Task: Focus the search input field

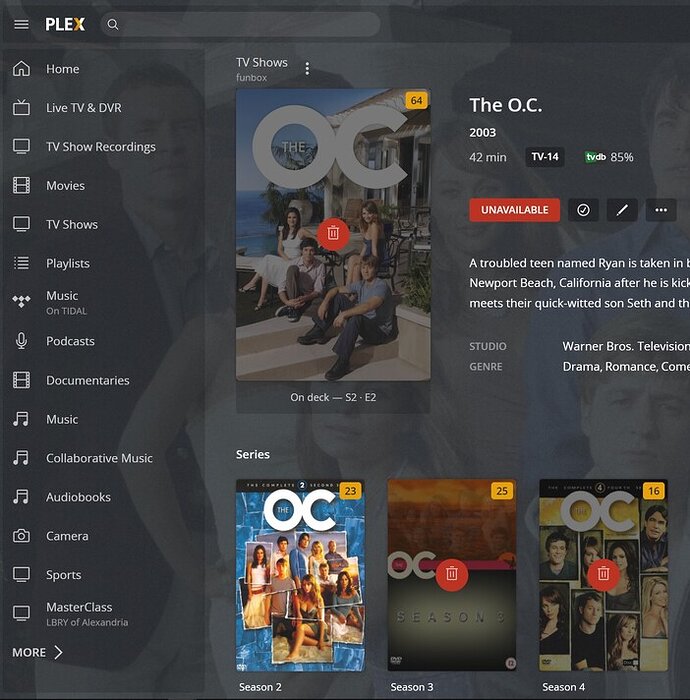Action: tap(241, 24)
